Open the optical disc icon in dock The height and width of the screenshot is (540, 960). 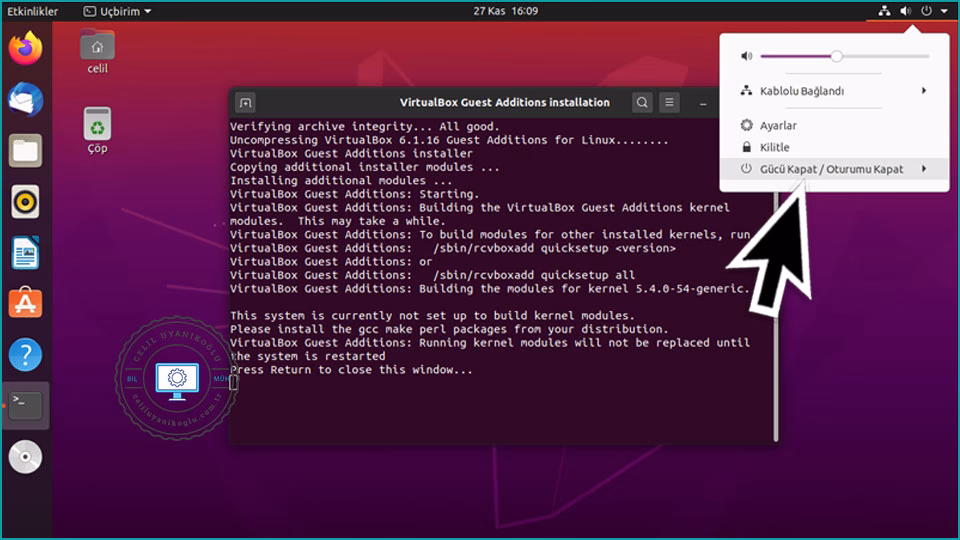pos(25,457)
